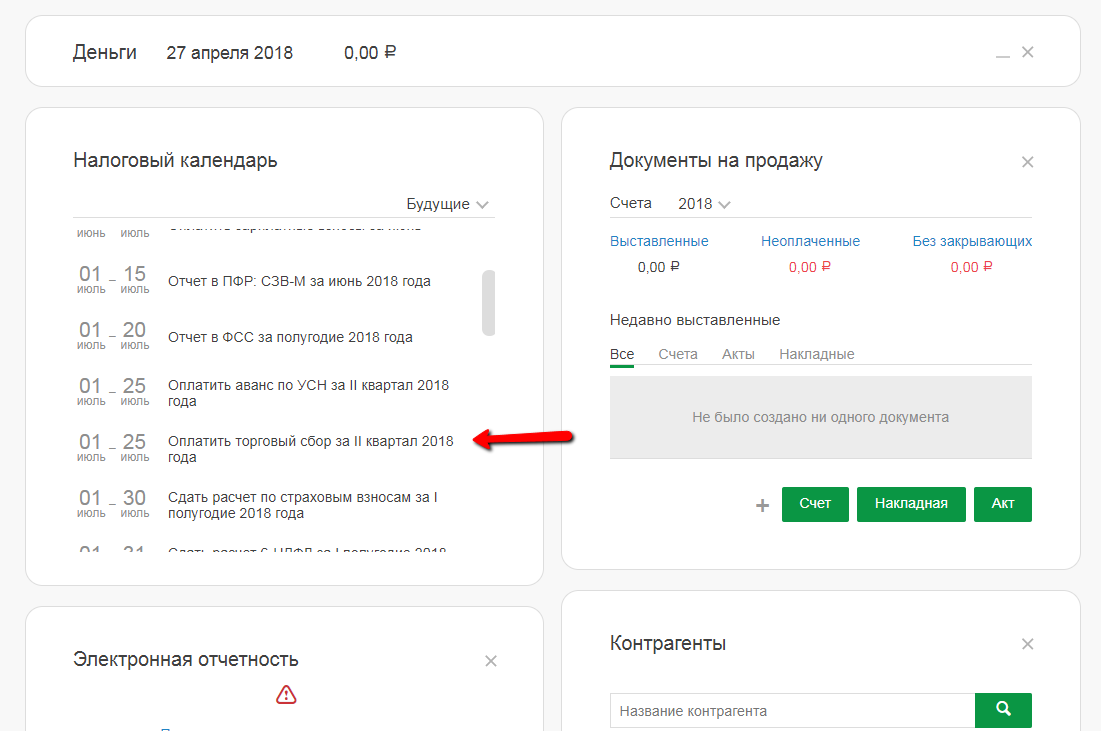This screenshot has height=731, width=1101.
Task: Open the Счета tab under Недавно выставленные
Action: point(678,354)
